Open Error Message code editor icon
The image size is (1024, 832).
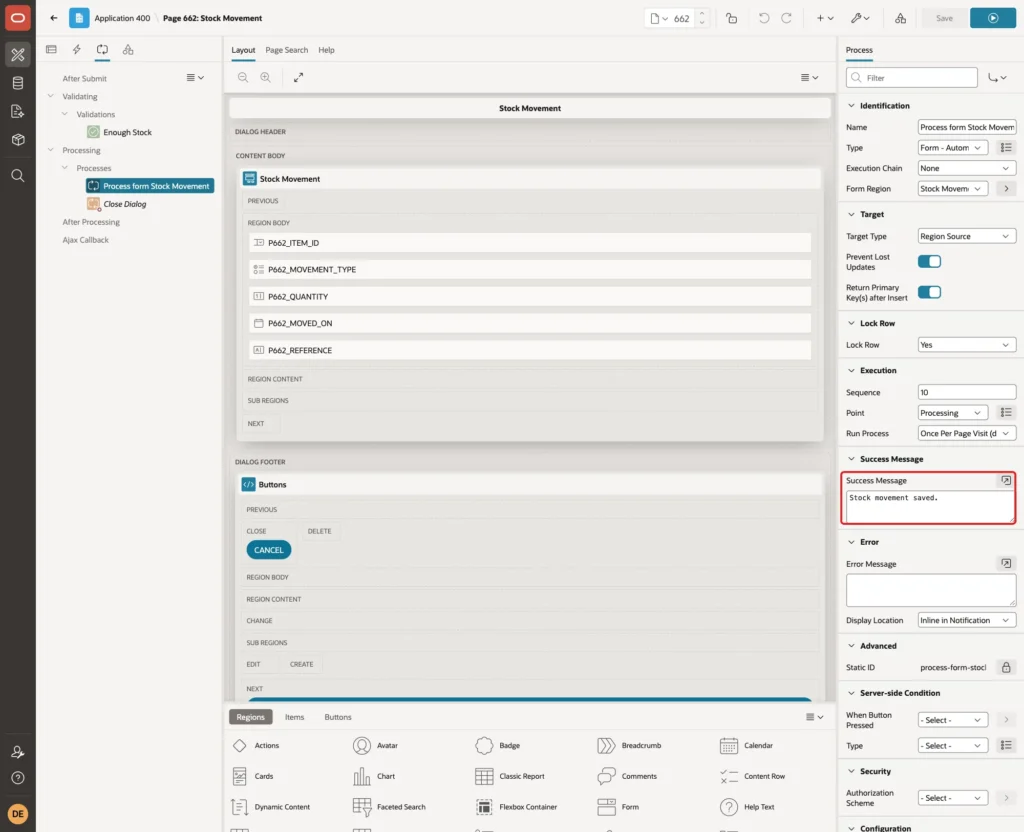click(x=1006, y=564)
